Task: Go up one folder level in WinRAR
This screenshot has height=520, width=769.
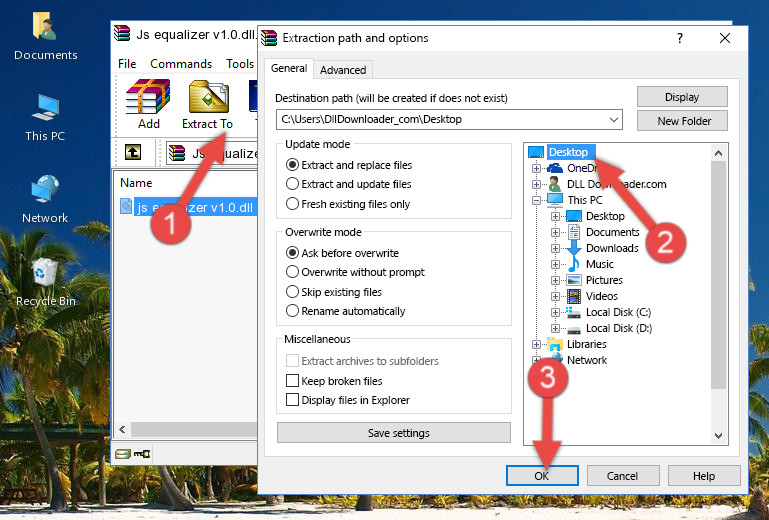Action: click(x=133, y=152)
